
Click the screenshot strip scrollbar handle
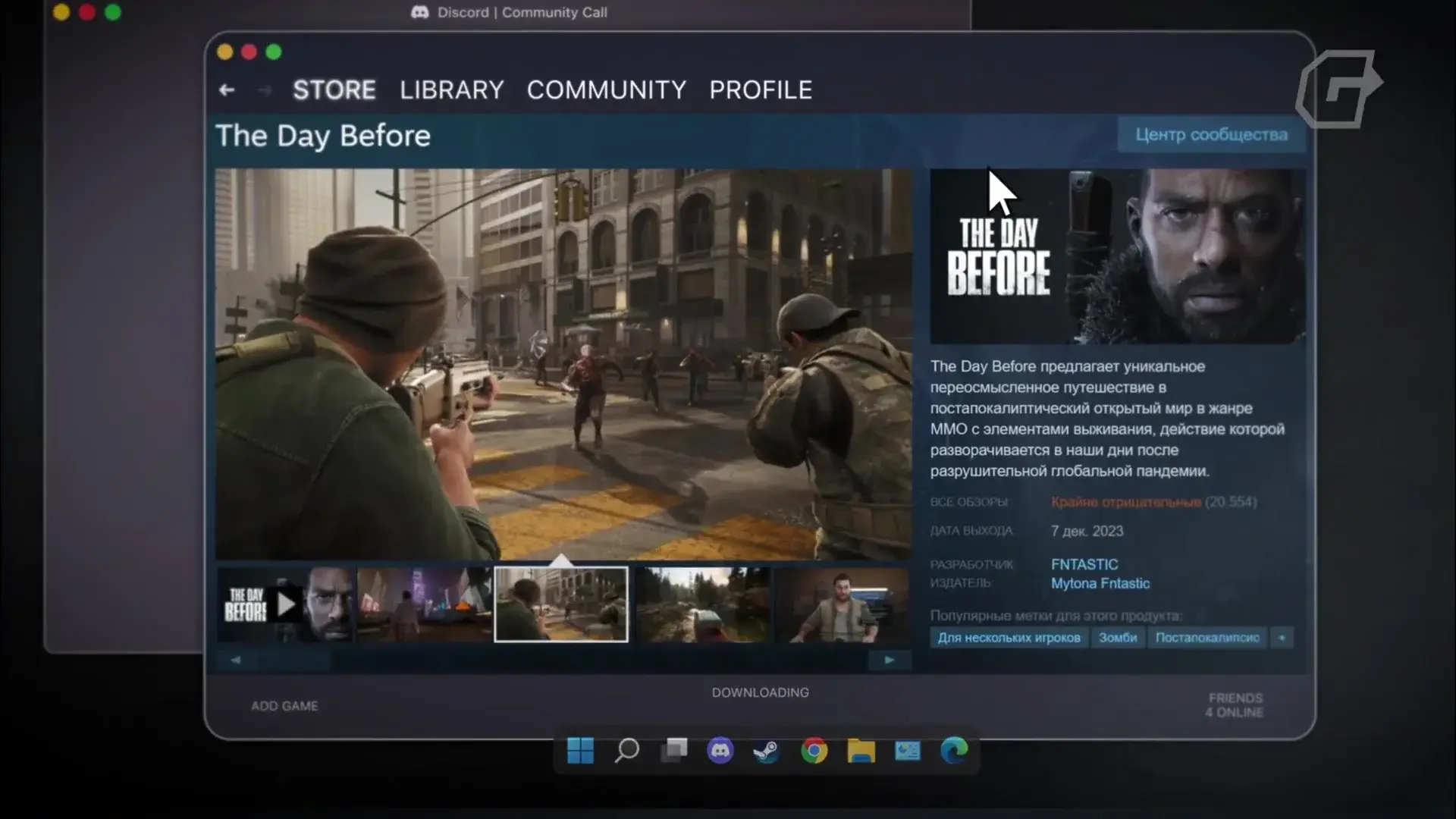click(x=293, y=661)
